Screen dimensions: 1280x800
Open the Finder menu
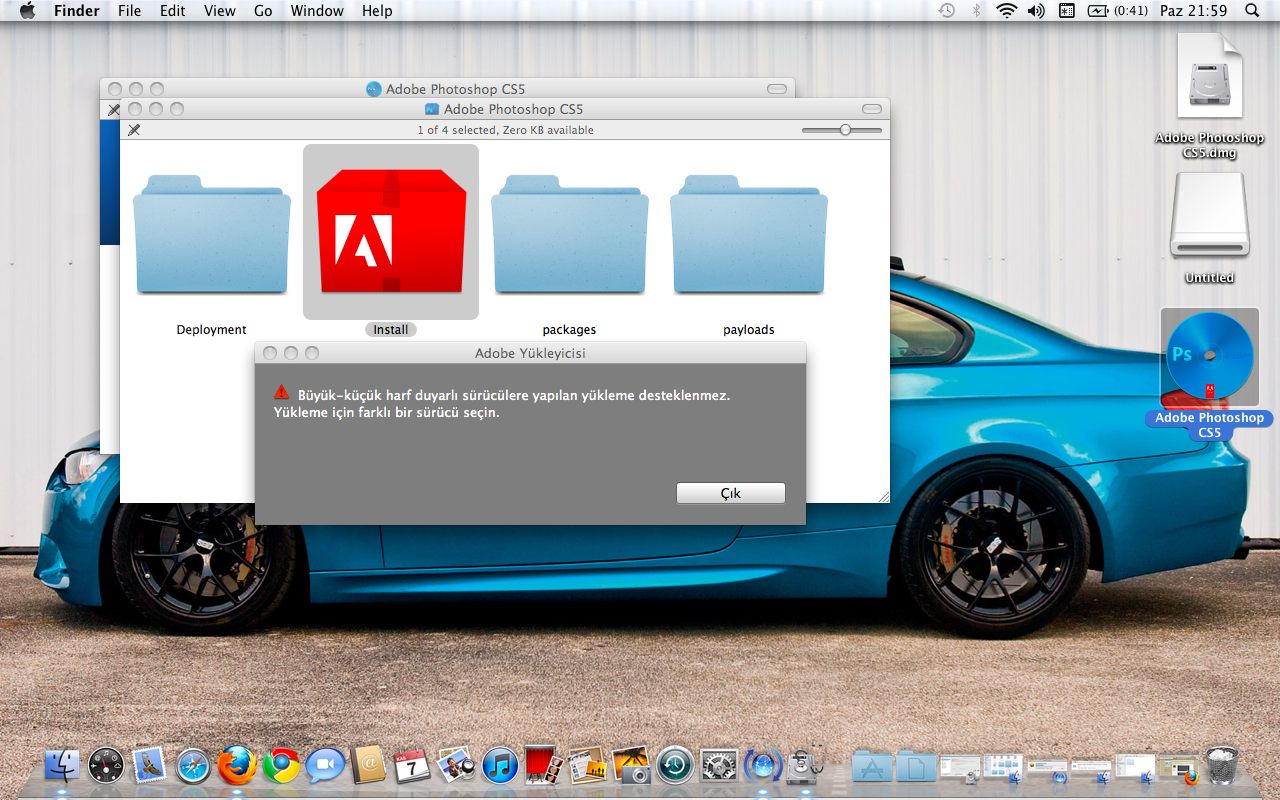pyautogui.click(x=76, y=11)
